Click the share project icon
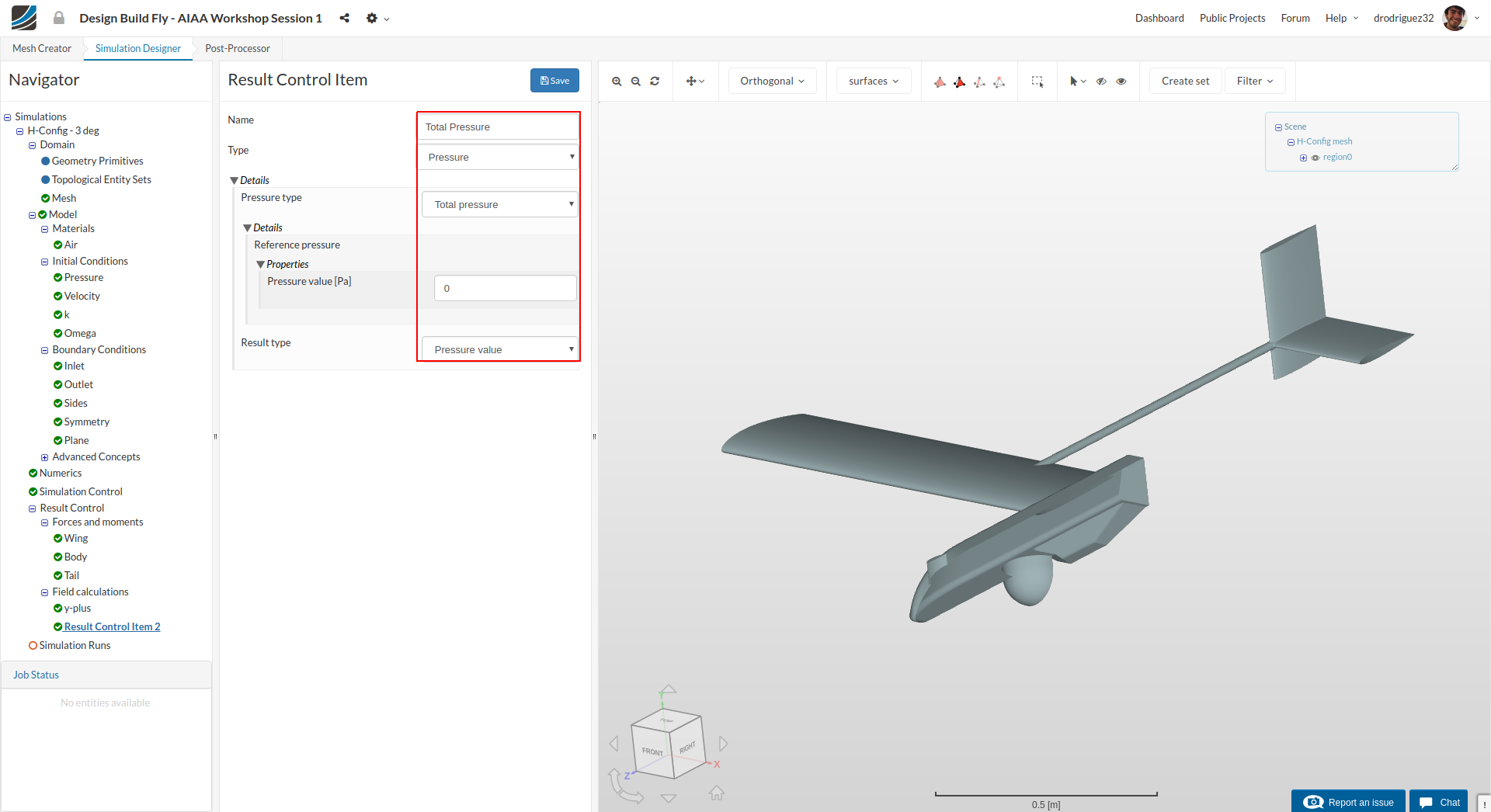The width and height of the screenshot is (1491, 812). tap(344, 18)
